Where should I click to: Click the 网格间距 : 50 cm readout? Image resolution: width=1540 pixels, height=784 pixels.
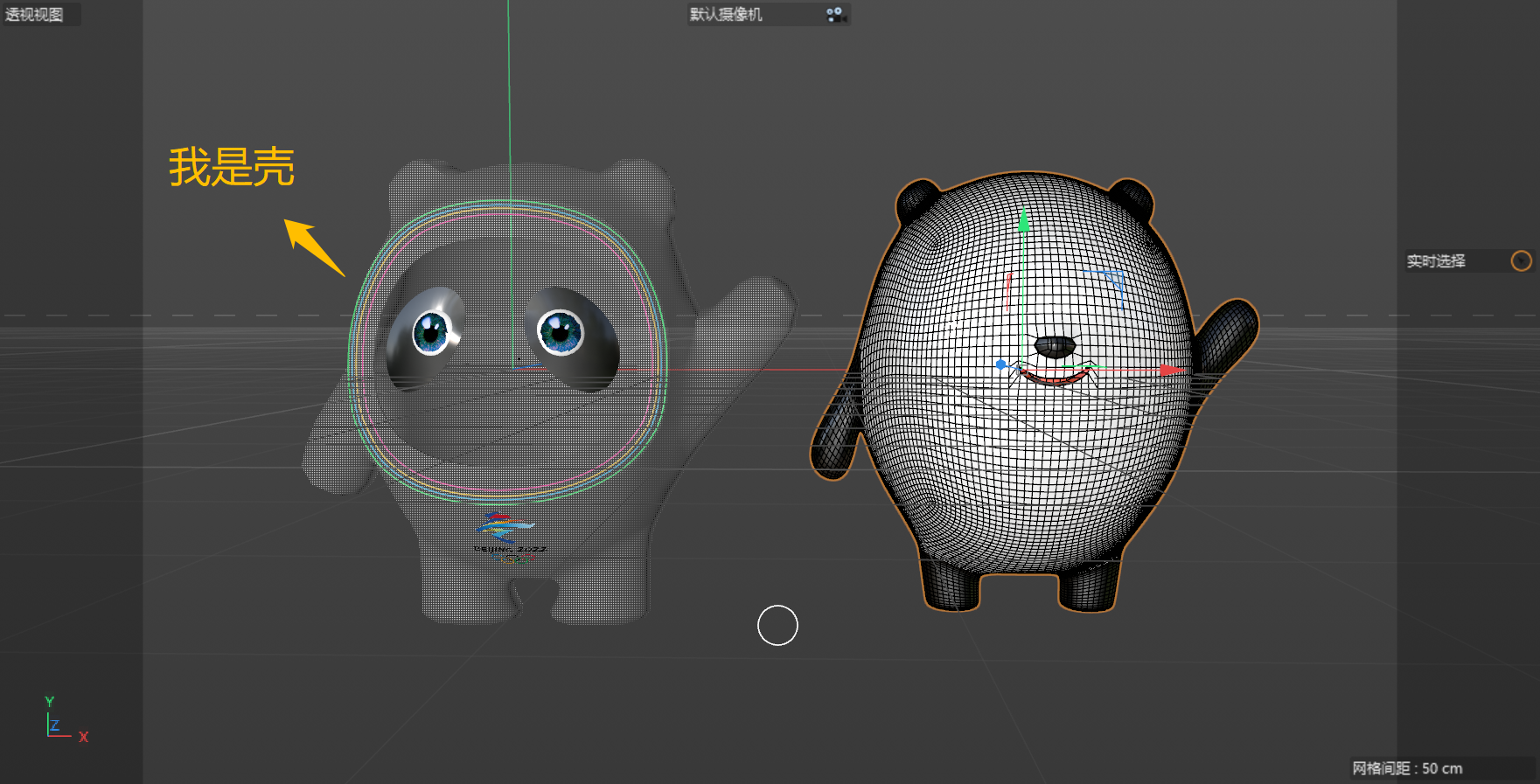[x=1407, y=768]
